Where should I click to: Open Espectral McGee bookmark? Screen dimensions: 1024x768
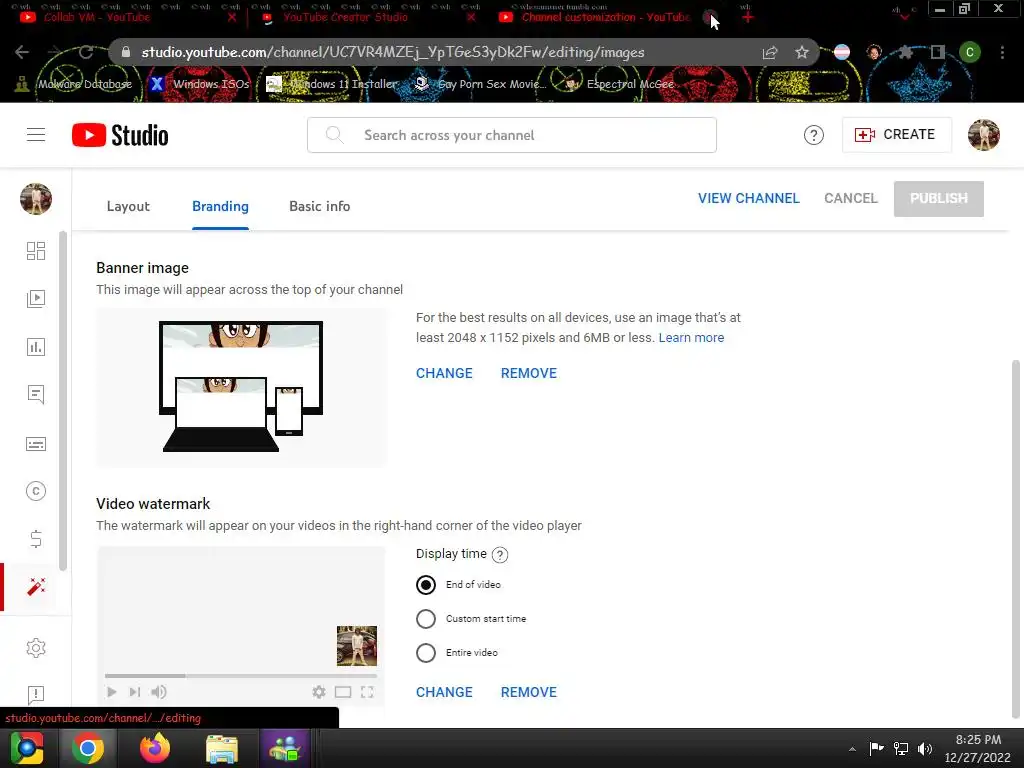[618, 84]
